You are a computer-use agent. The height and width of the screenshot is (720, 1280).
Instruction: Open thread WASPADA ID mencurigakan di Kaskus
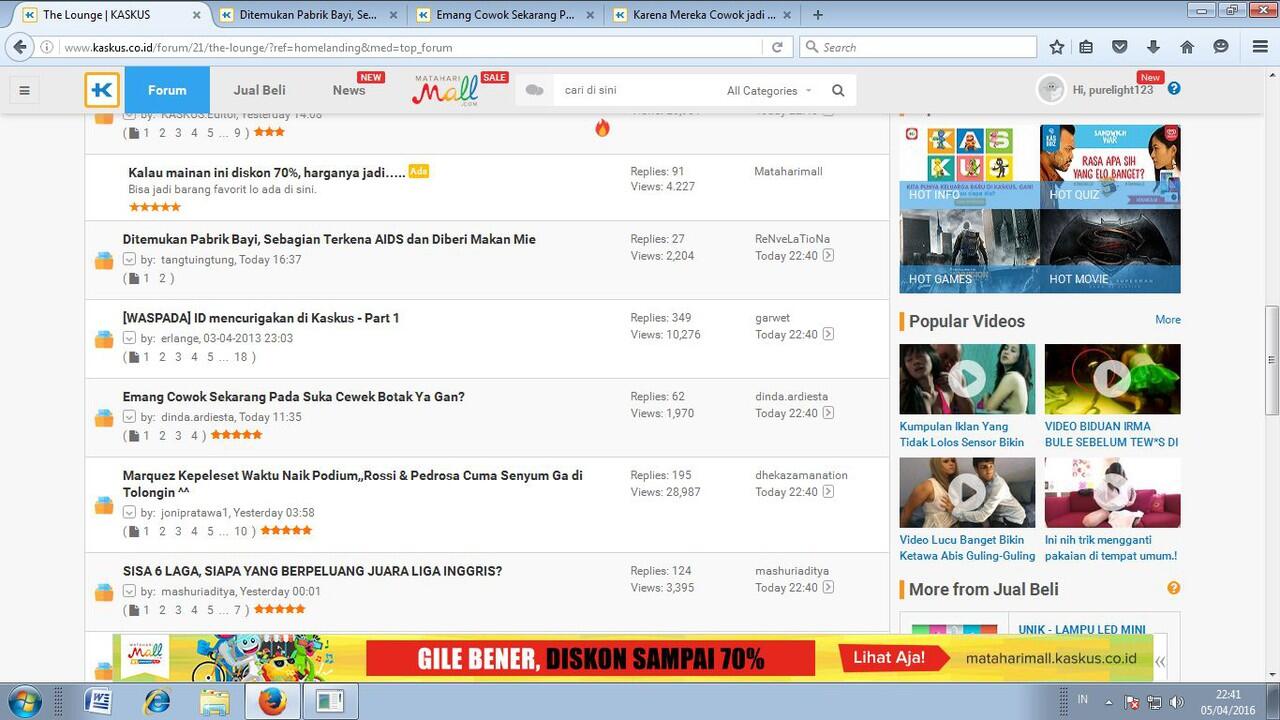point(261,318)
